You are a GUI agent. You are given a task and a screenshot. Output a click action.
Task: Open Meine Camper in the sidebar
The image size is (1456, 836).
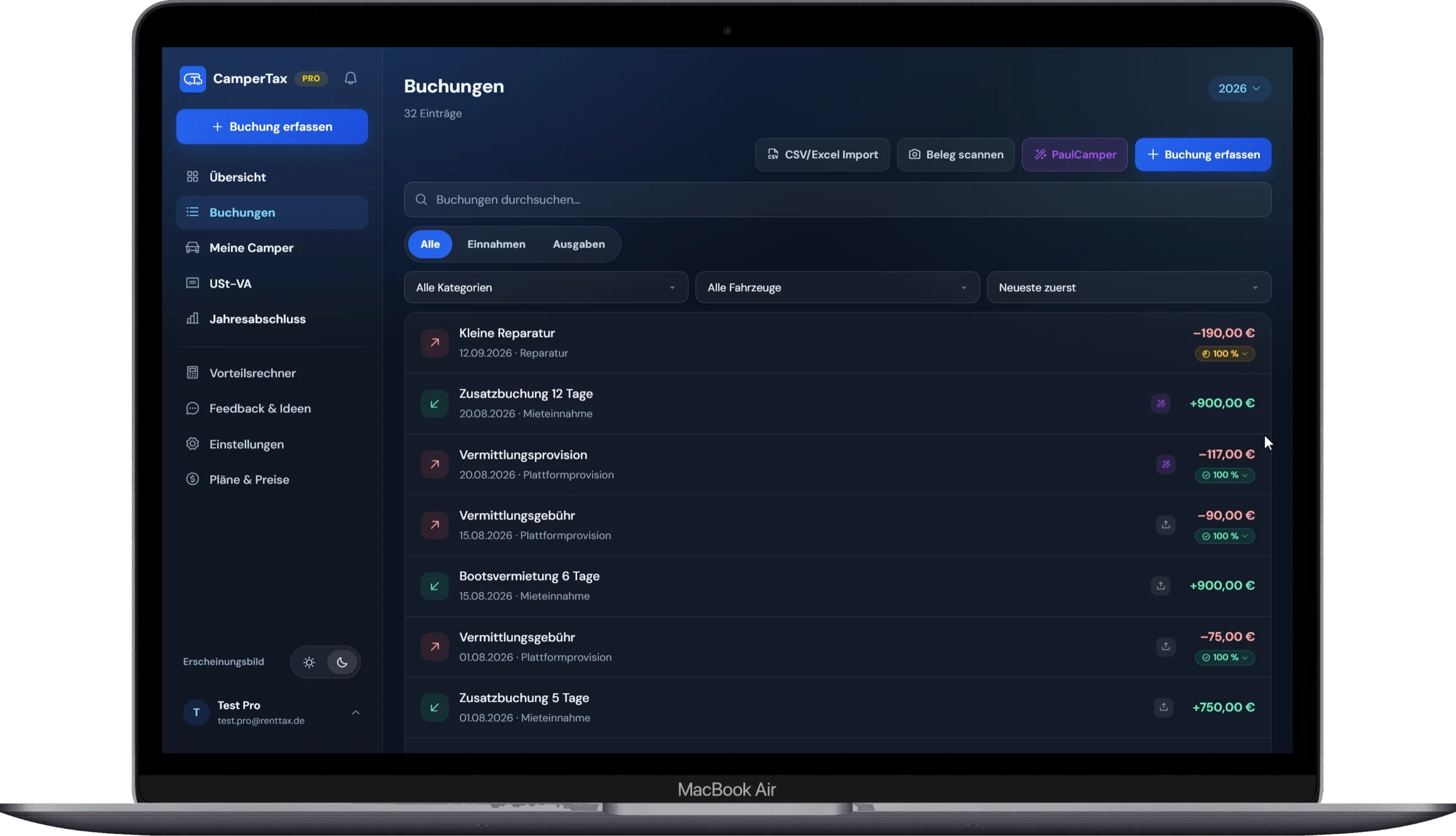pos(272,248)
